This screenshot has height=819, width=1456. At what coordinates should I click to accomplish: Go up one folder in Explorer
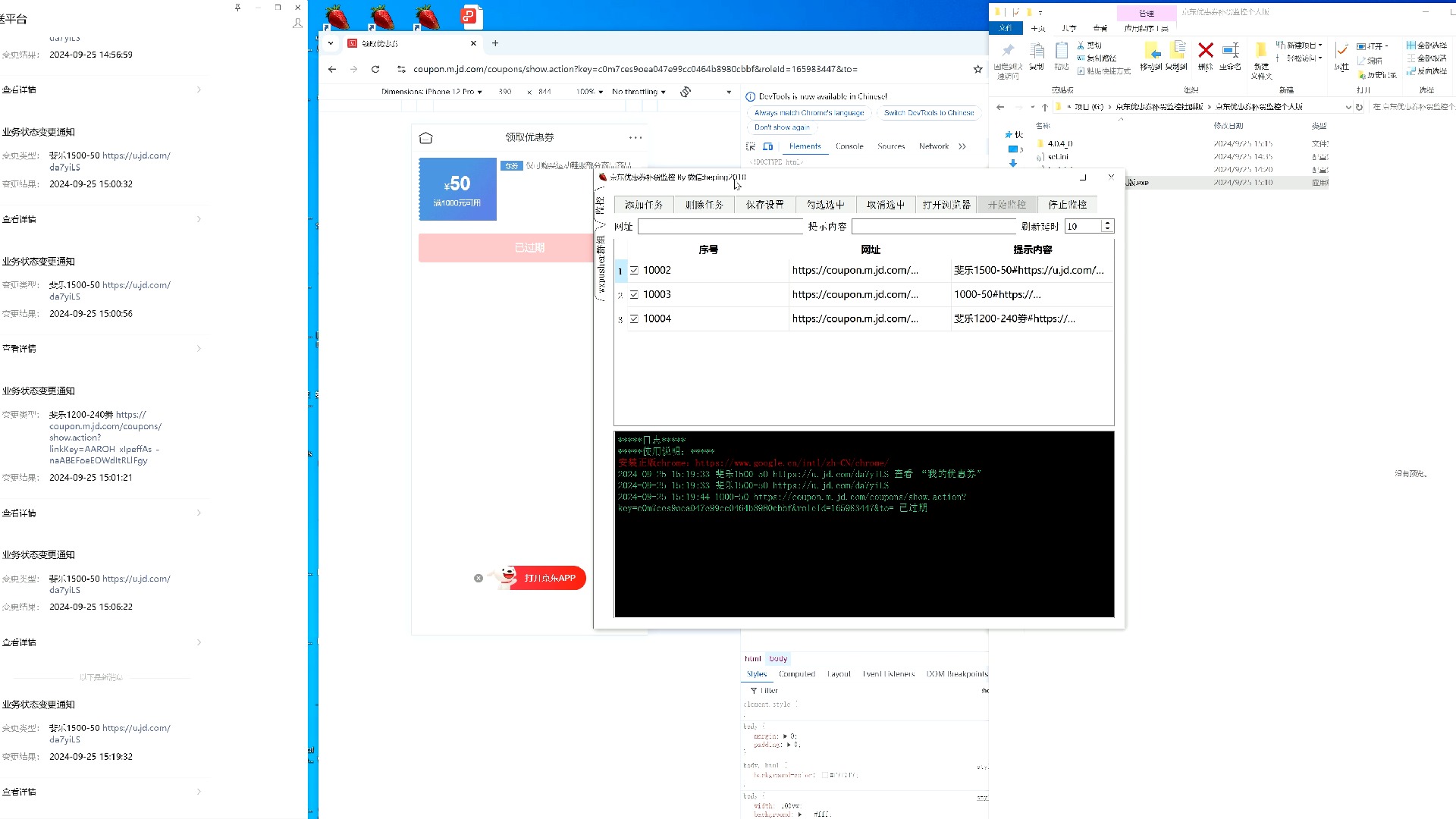(1044, 107)
